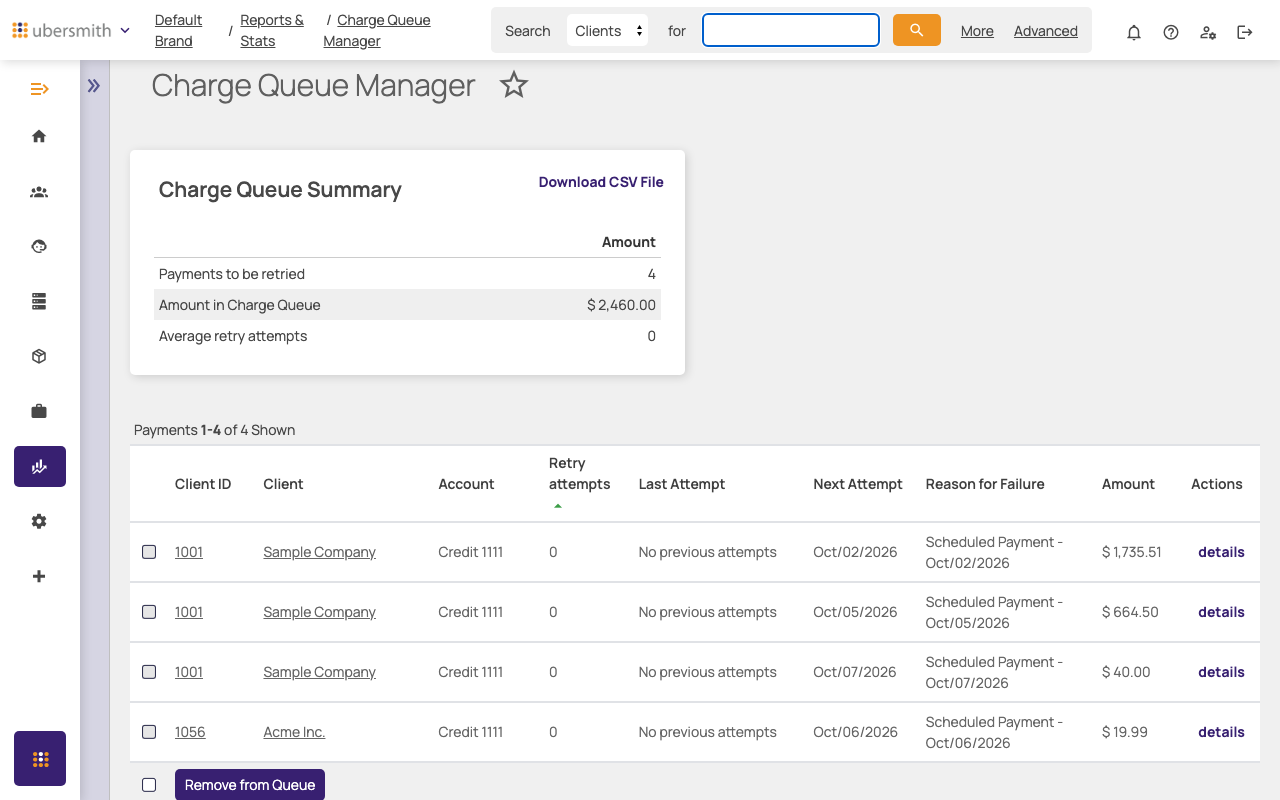Open details for the $1,735.51 payment
1280x800 pixels.
(x=1221, y=552)
